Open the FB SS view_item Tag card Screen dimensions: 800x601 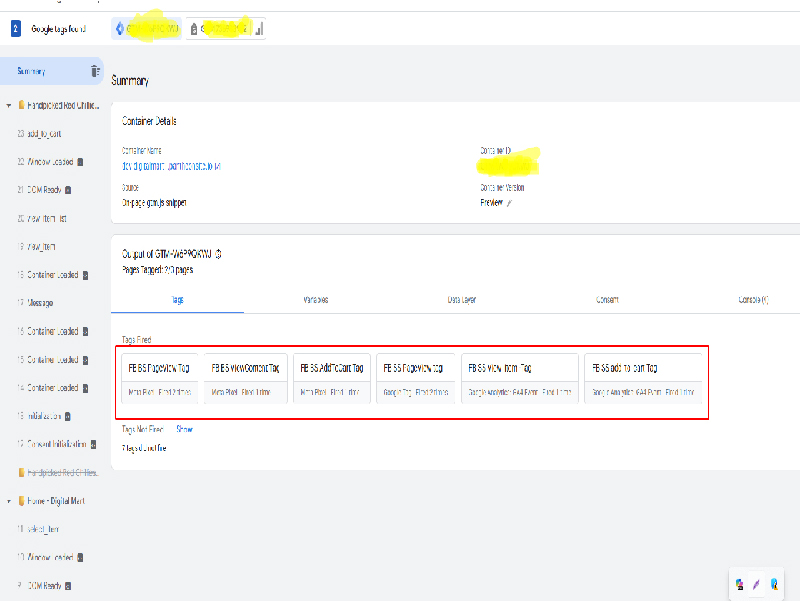[x=520, y=379]
